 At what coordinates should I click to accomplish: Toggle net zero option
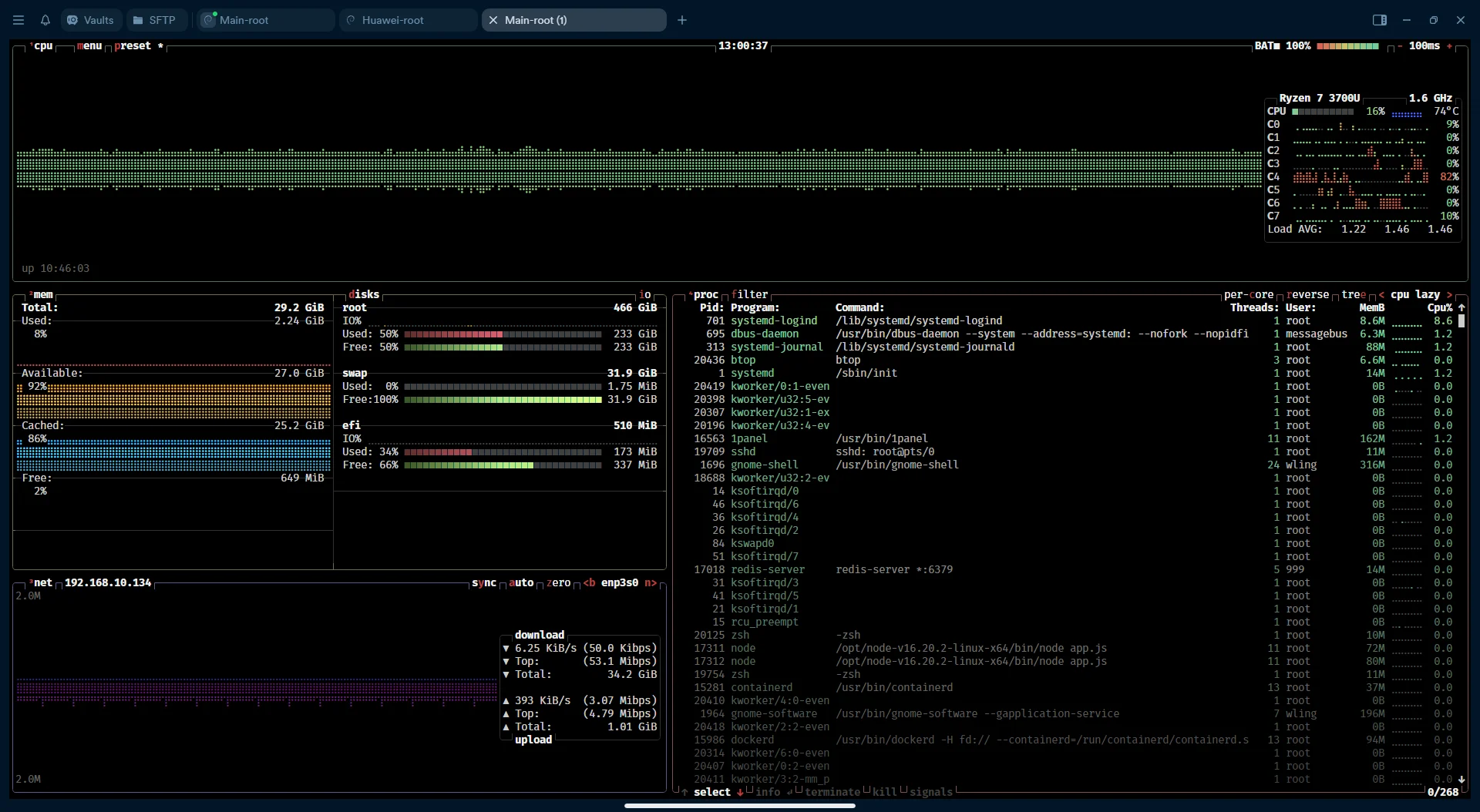click(558, 582)
